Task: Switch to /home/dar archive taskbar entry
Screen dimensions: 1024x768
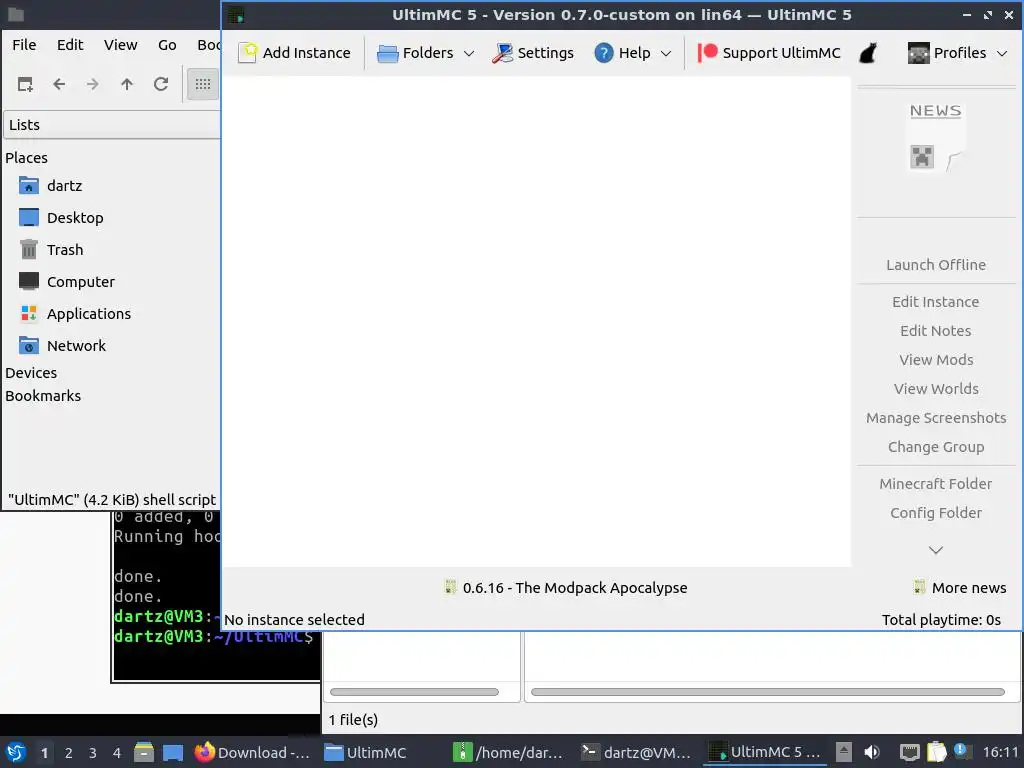Action: 509,752
